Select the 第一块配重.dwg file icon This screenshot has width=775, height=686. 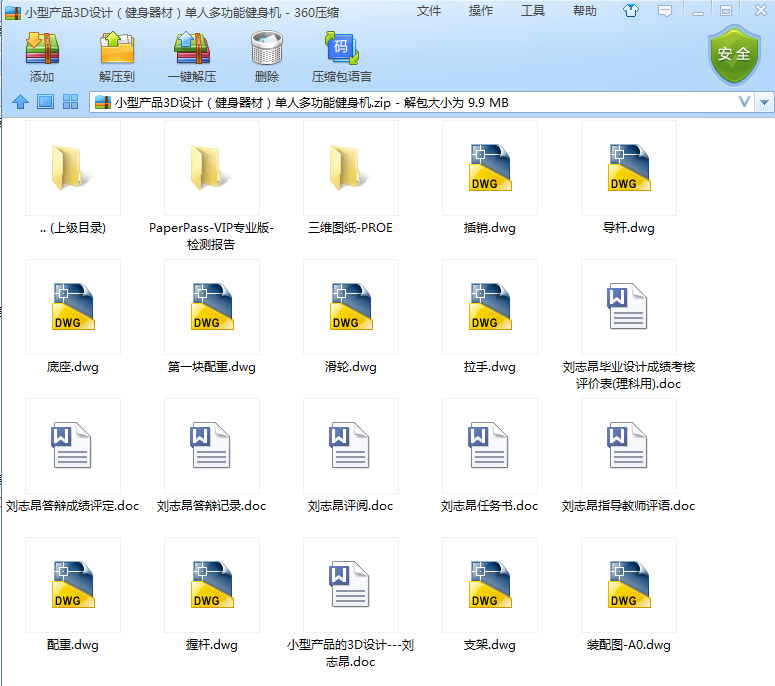pyautogui.click(x=212, y=307)
